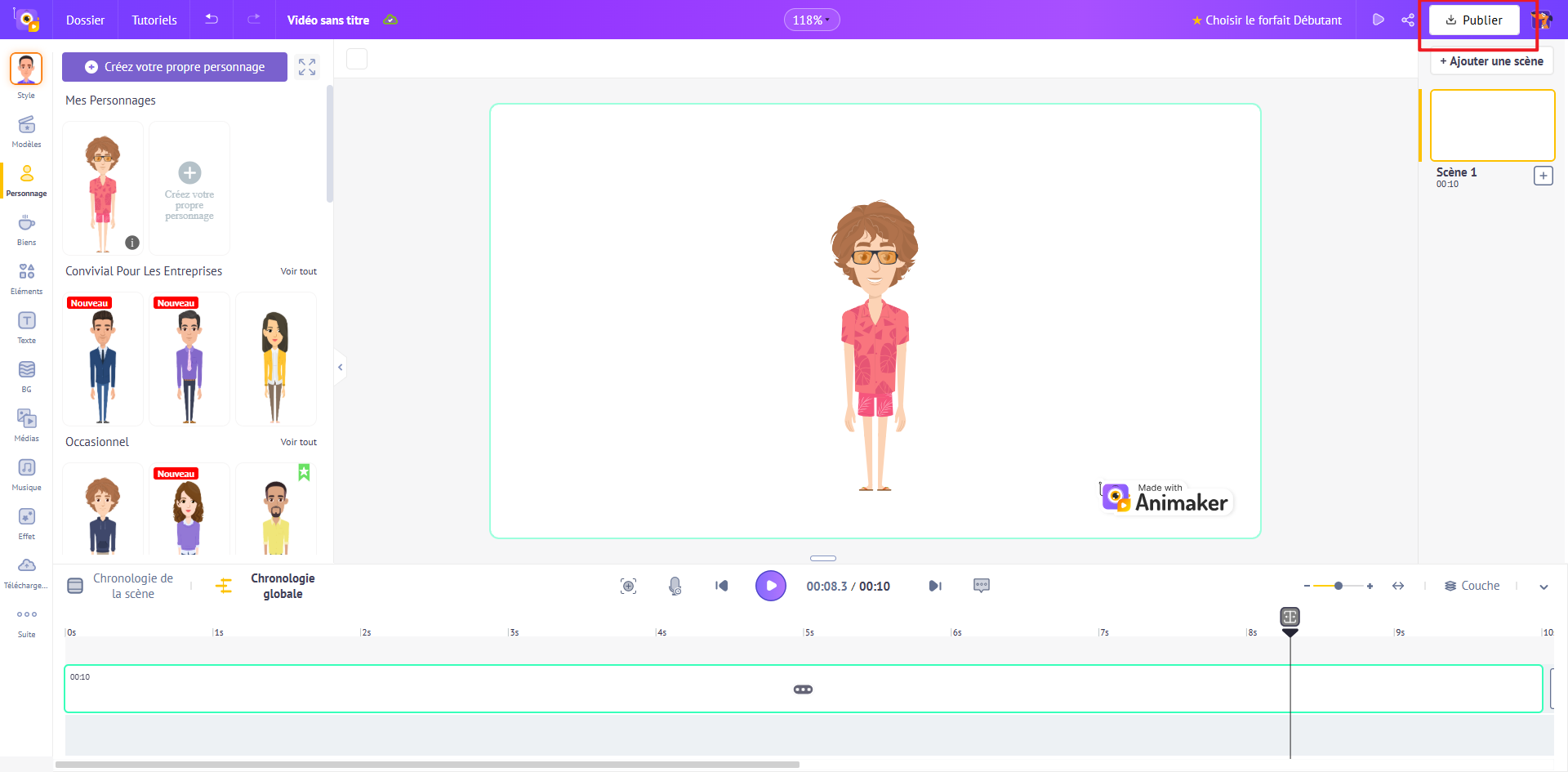Open the Personnage panel in the sidebar

click(x=26, y=181)
